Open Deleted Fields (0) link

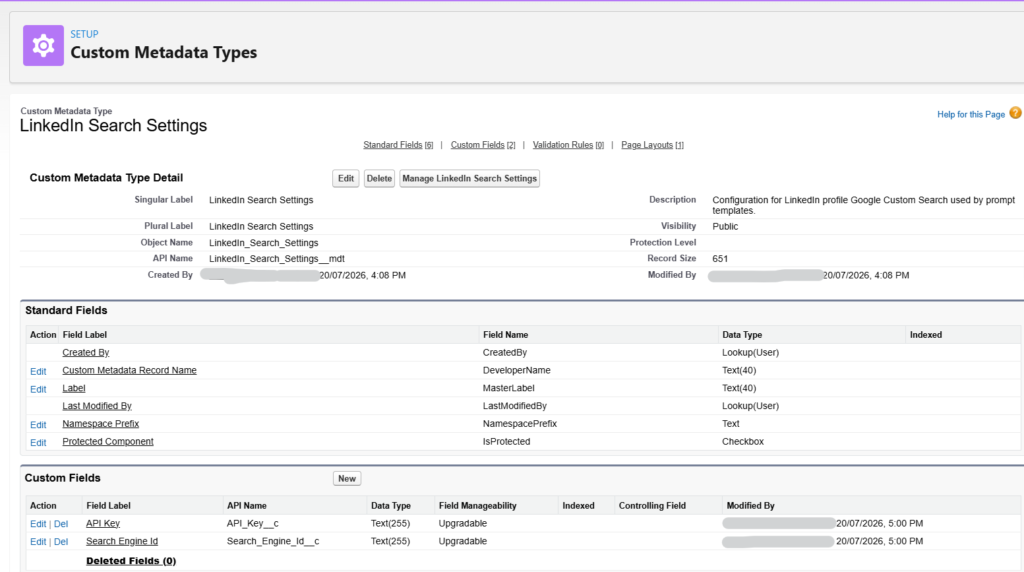[131, 561]
